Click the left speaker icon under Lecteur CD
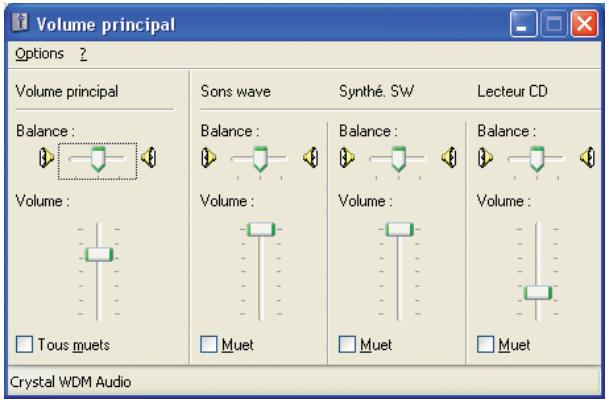This screenshot has width=609, height=403. pos(485,158)
